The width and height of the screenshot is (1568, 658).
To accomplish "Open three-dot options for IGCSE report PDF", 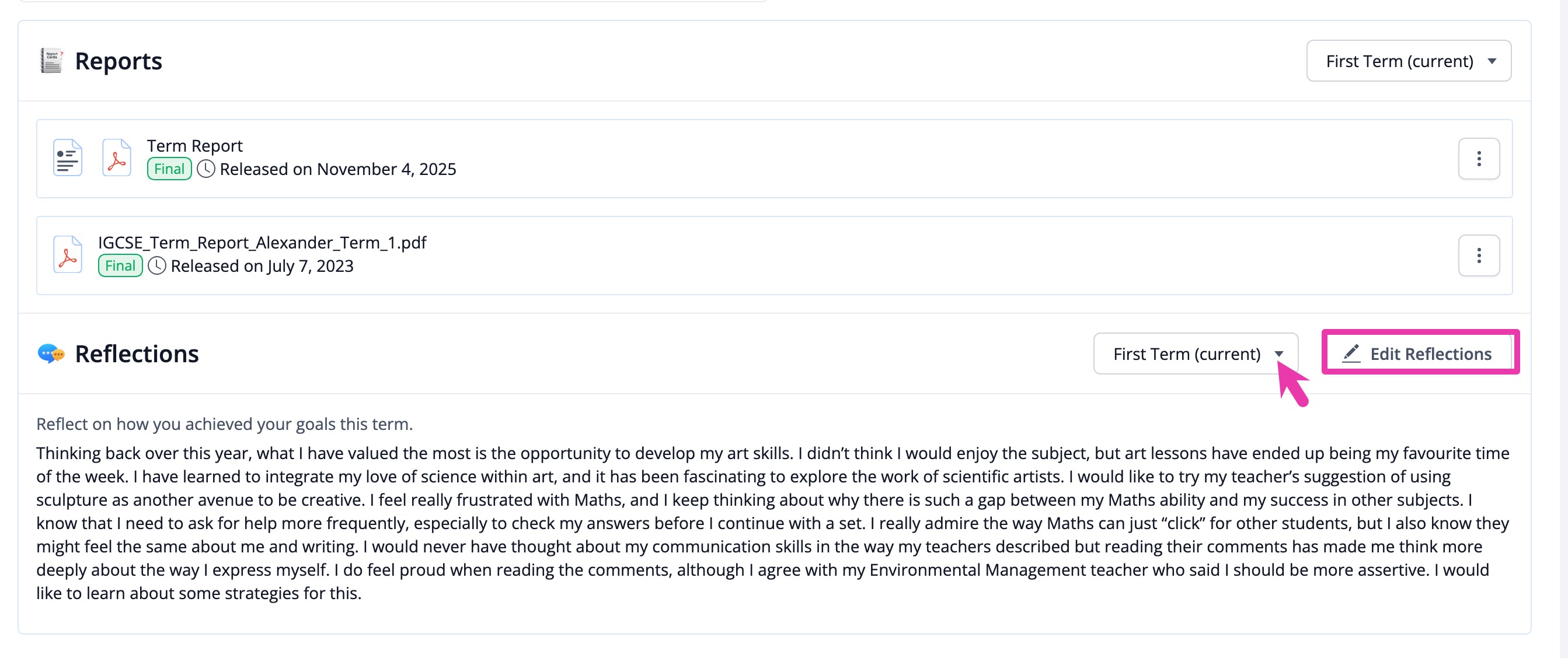I will 1479,256.
